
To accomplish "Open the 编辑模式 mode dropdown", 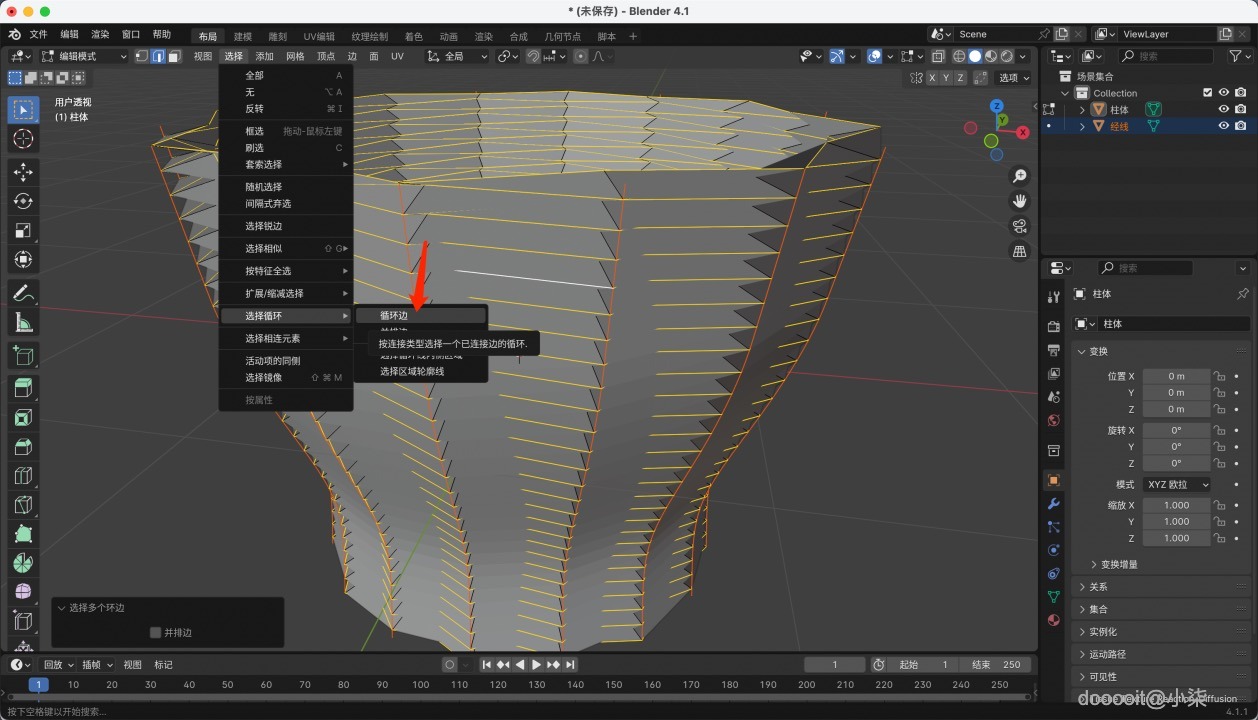I will click(x=84, y=56).
